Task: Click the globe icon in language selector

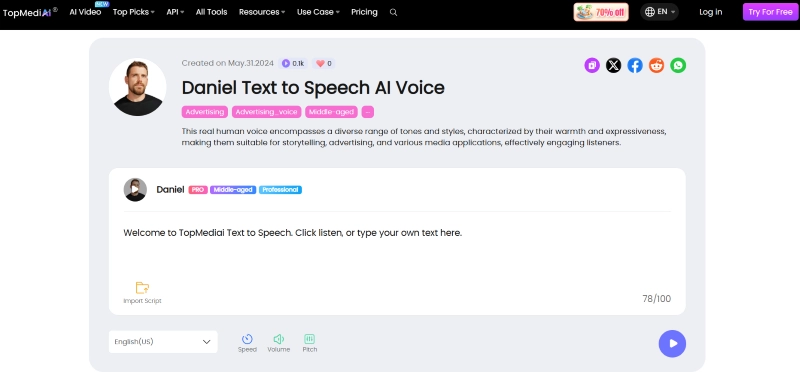Action: tap(649, 12)
